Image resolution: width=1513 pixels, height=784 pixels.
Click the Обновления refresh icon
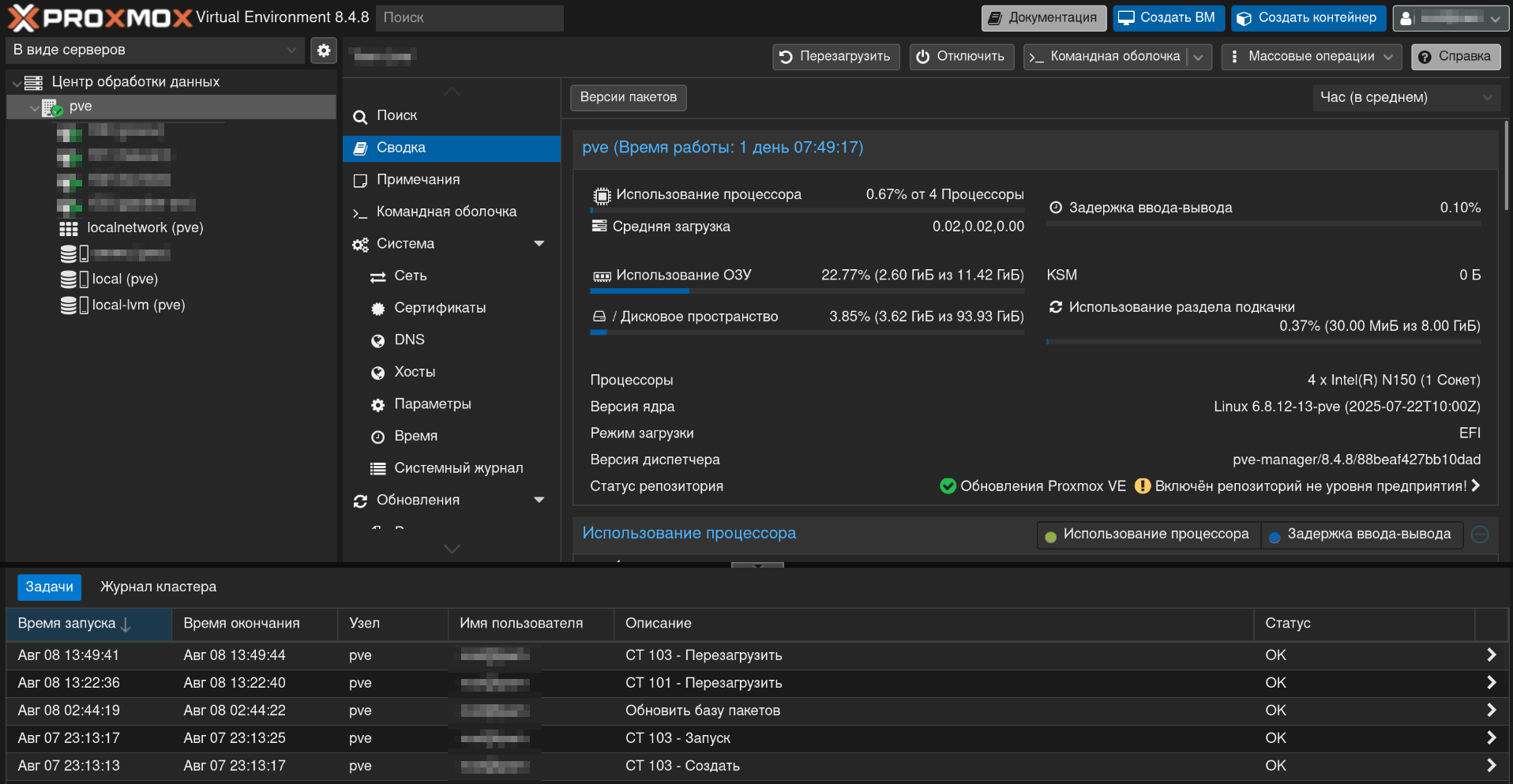click(x=360, y=501)
